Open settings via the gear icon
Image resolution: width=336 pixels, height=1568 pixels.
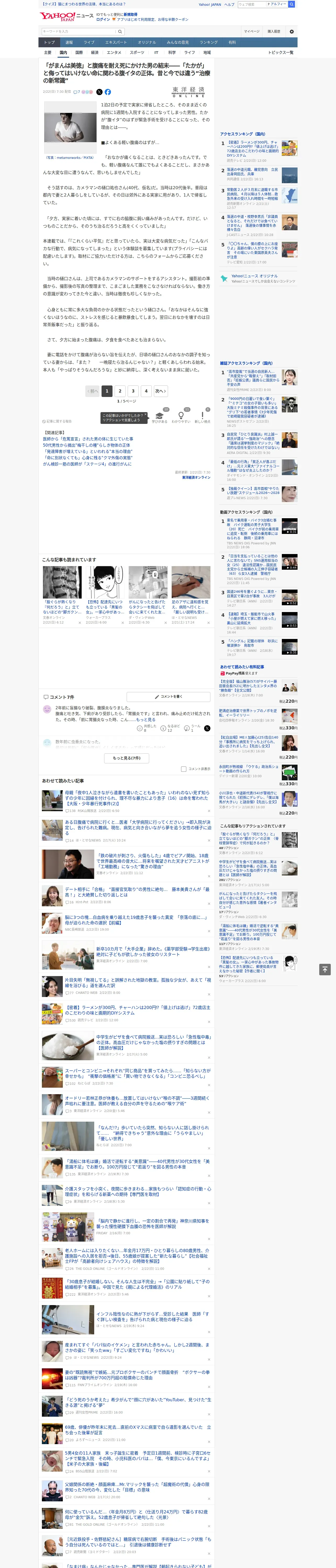[292, 31]
